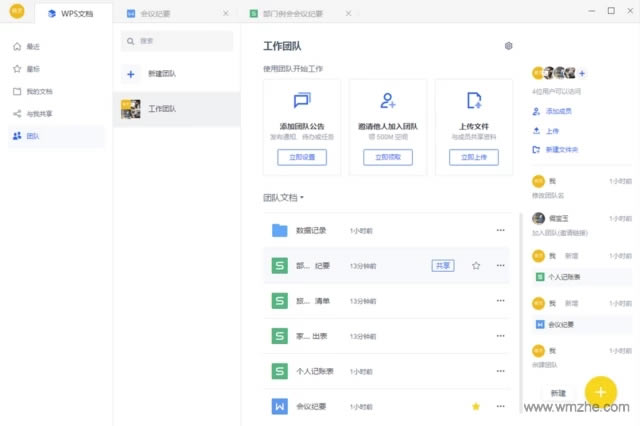Click the 立即上传 button

(x=474, y=157)
